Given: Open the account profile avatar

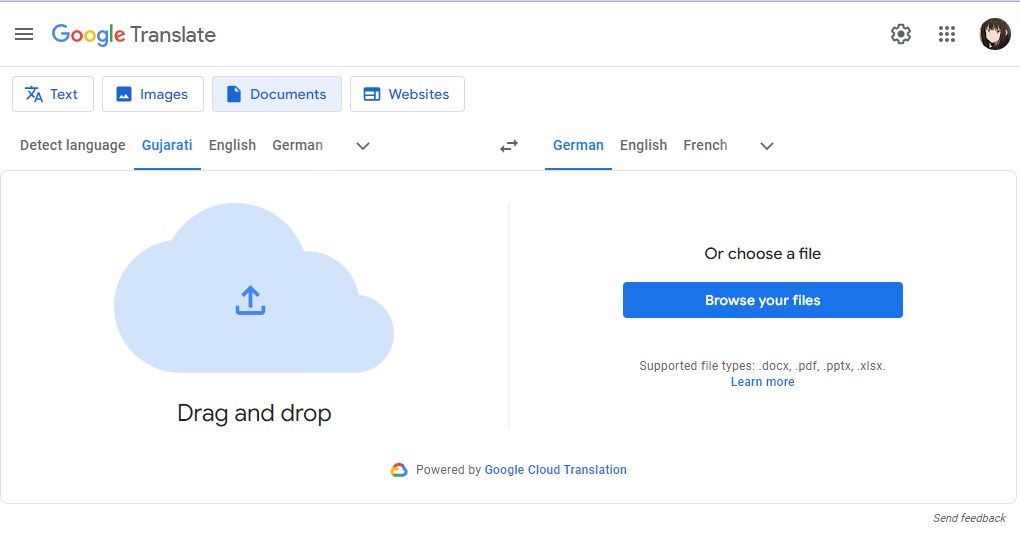Looking at the screenshot, I should pyautogui.click(x=995, y=34).
